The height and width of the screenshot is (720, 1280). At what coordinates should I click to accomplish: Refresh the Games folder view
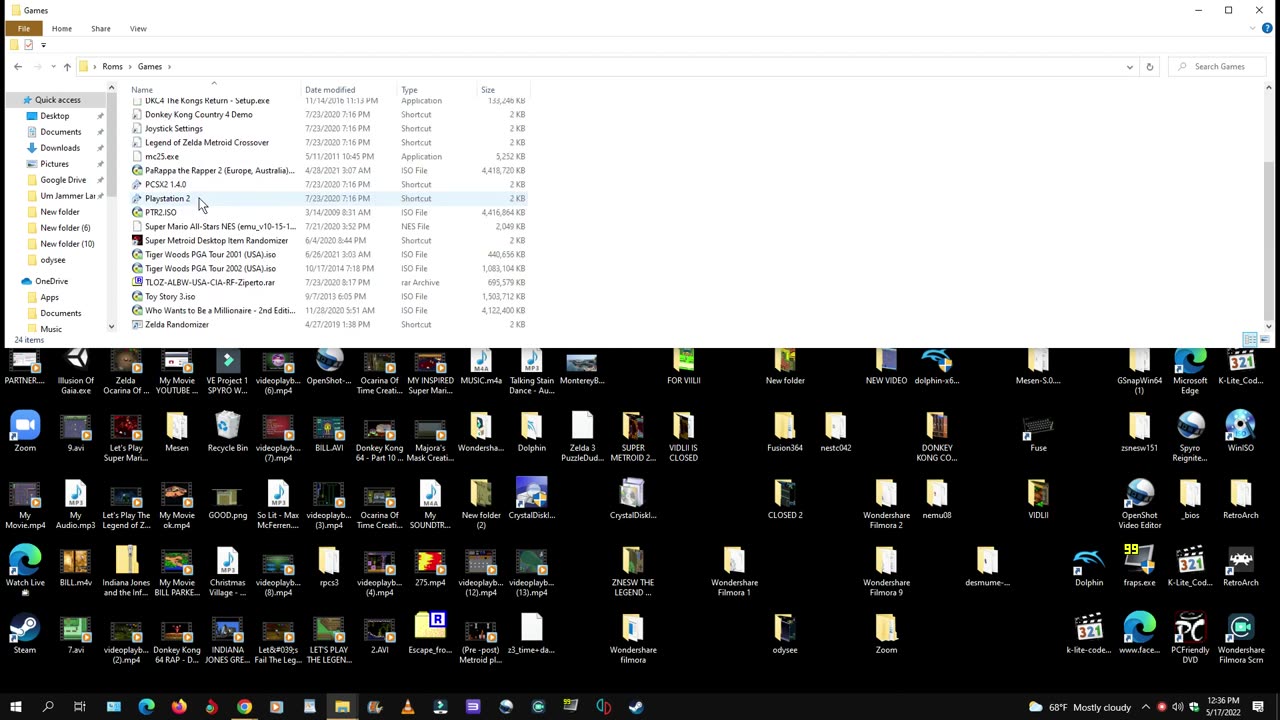(1149, 67)
